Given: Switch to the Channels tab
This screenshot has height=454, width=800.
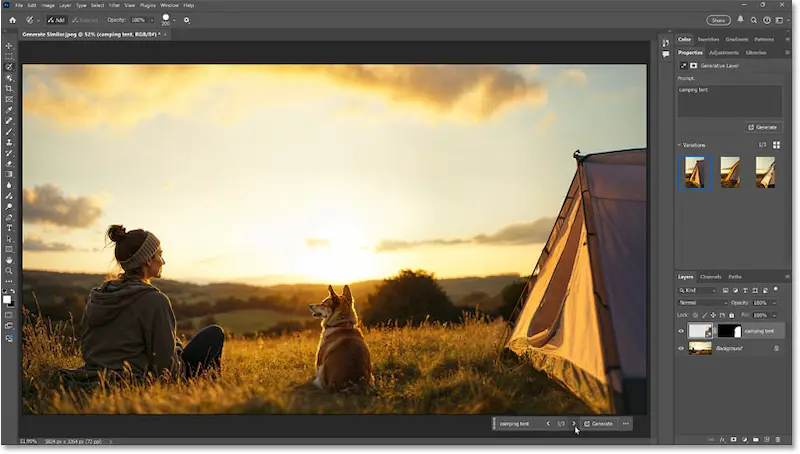Looking at the screenshot, I should click(711, 277).
